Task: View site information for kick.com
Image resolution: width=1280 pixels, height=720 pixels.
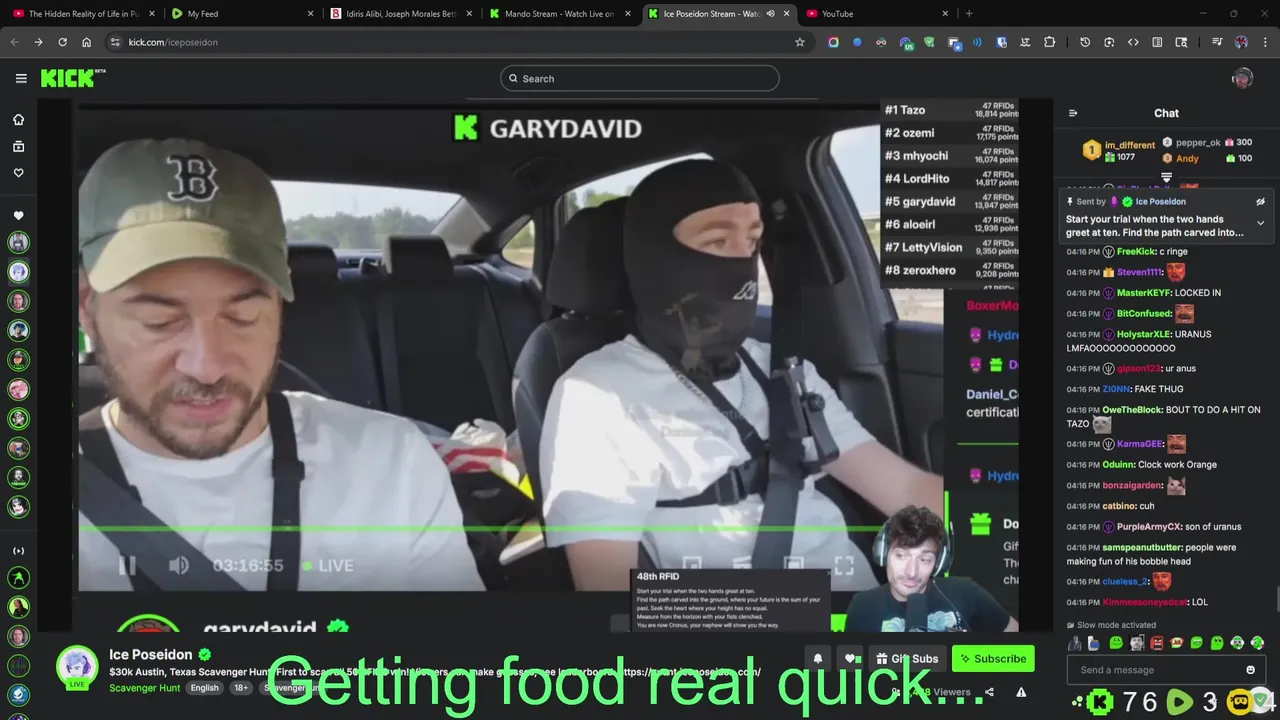Action: click(115, 42)
